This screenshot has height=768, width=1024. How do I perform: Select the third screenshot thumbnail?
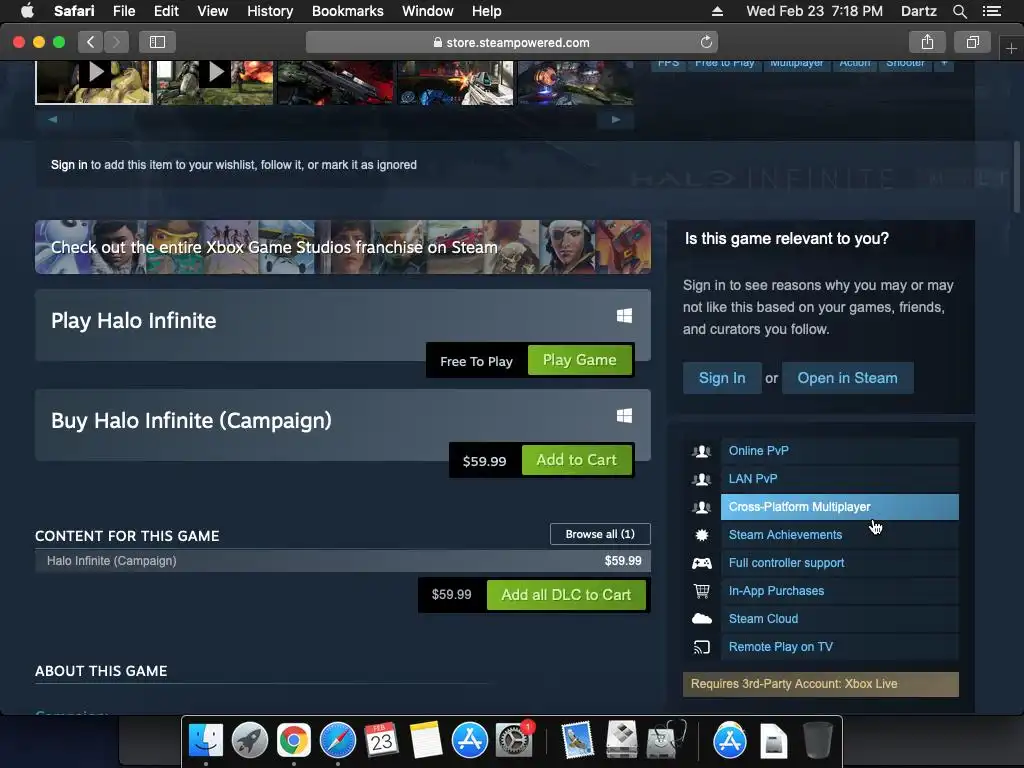coord(336,82)
